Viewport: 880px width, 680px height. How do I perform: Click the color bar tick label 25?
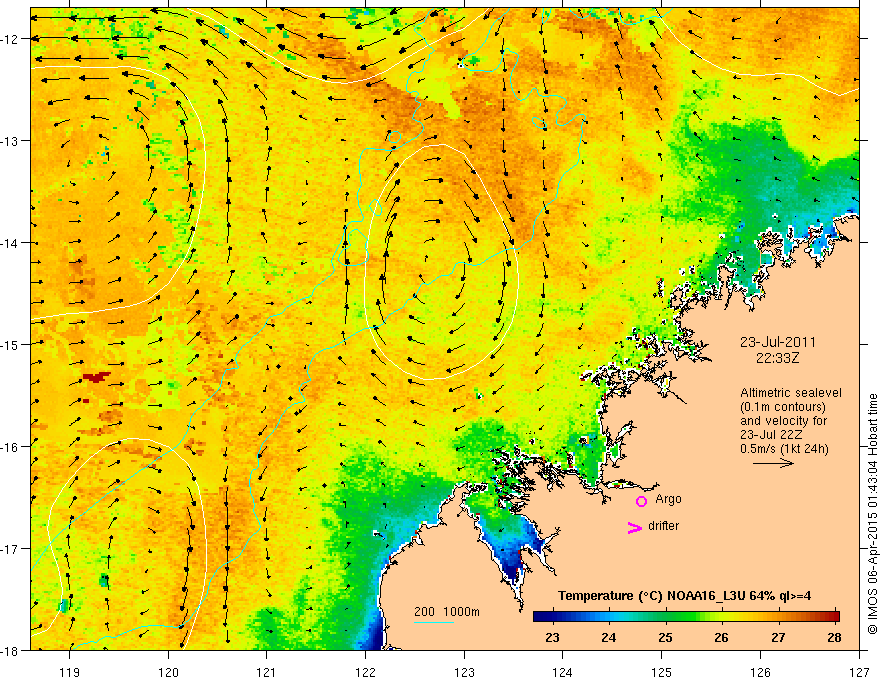[665, 638]
